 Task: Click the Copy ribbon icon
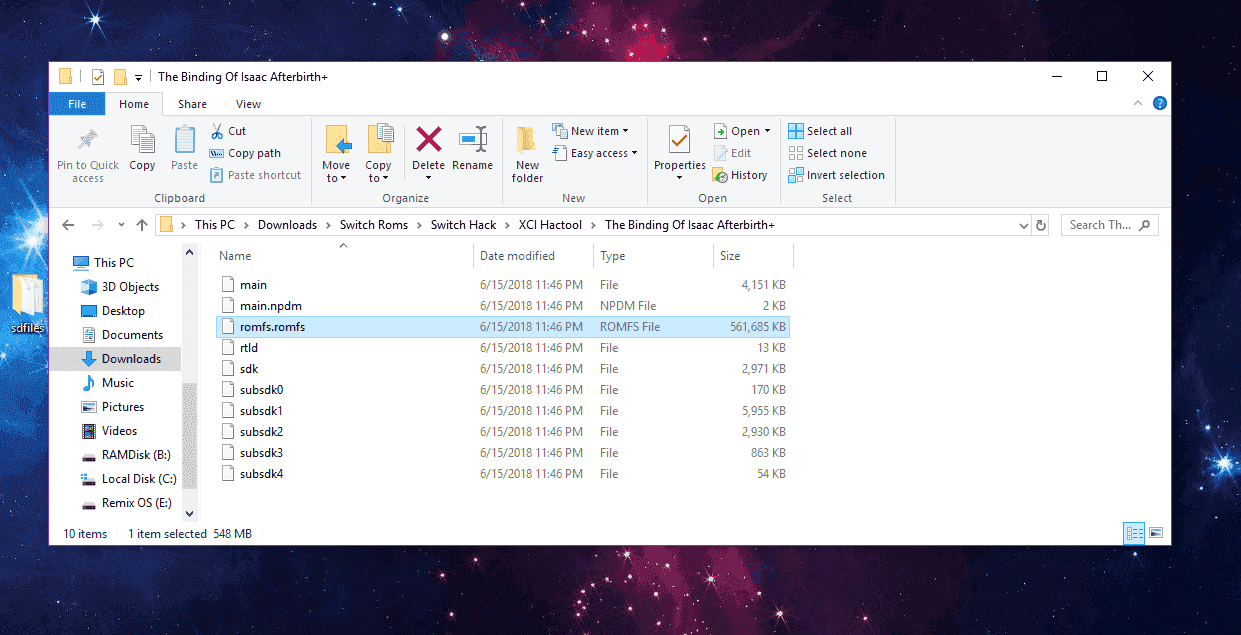pos(142,148)
